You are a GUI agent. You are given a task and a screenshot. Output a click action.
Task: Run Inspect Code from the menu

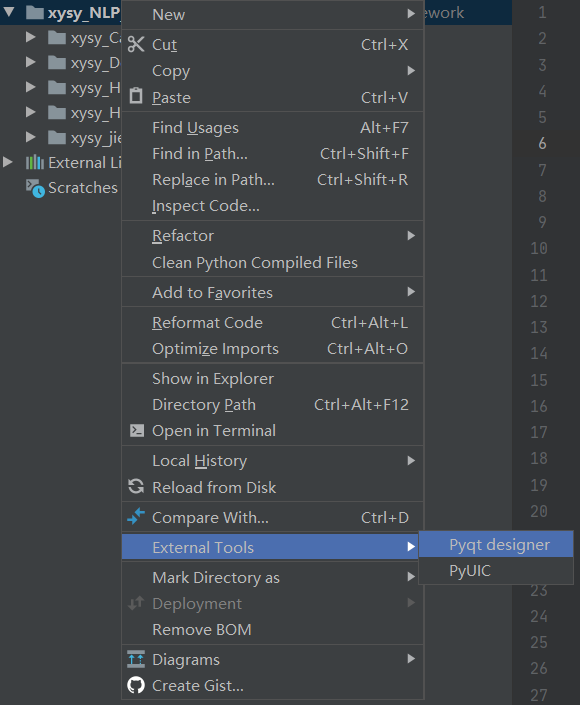pos(272,206)
